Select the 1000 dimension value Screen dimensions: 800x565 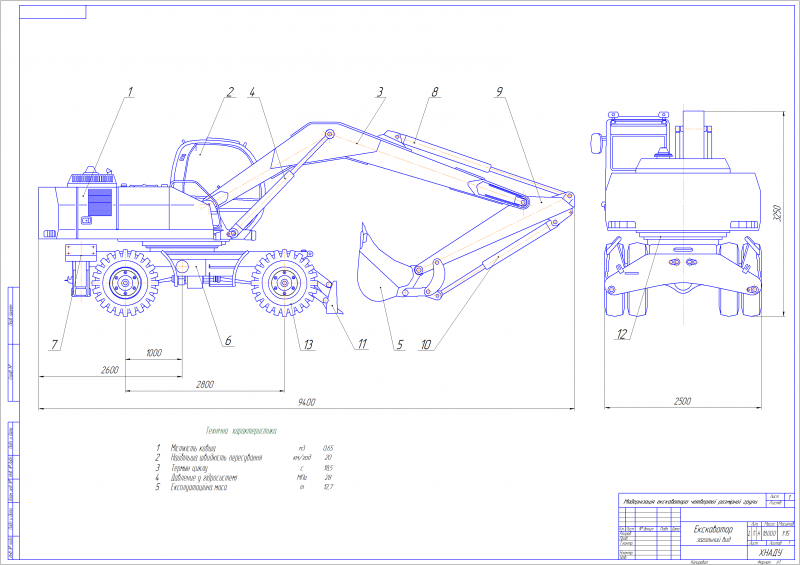(x=154, y=353)
